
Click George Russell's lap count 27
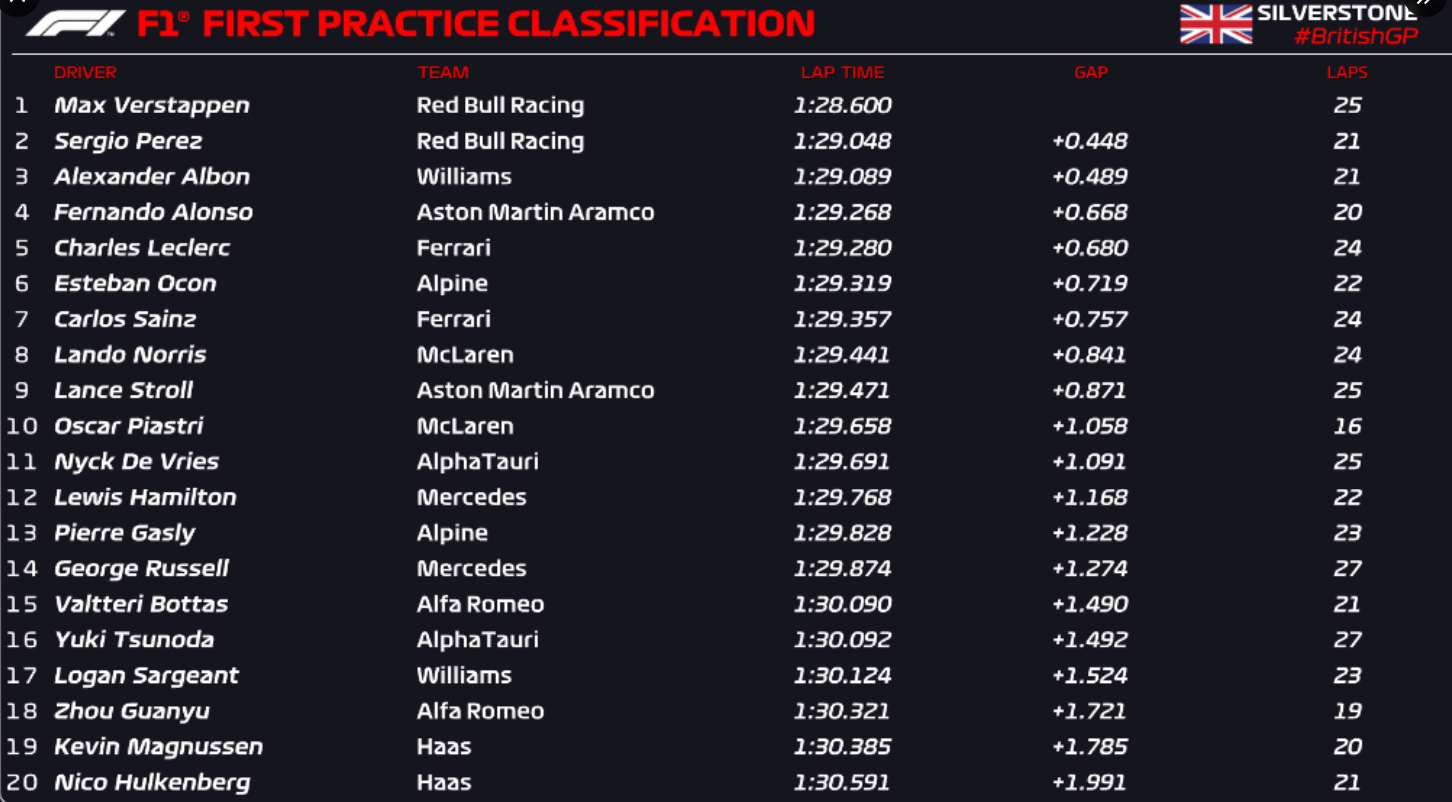[1347, 568]
